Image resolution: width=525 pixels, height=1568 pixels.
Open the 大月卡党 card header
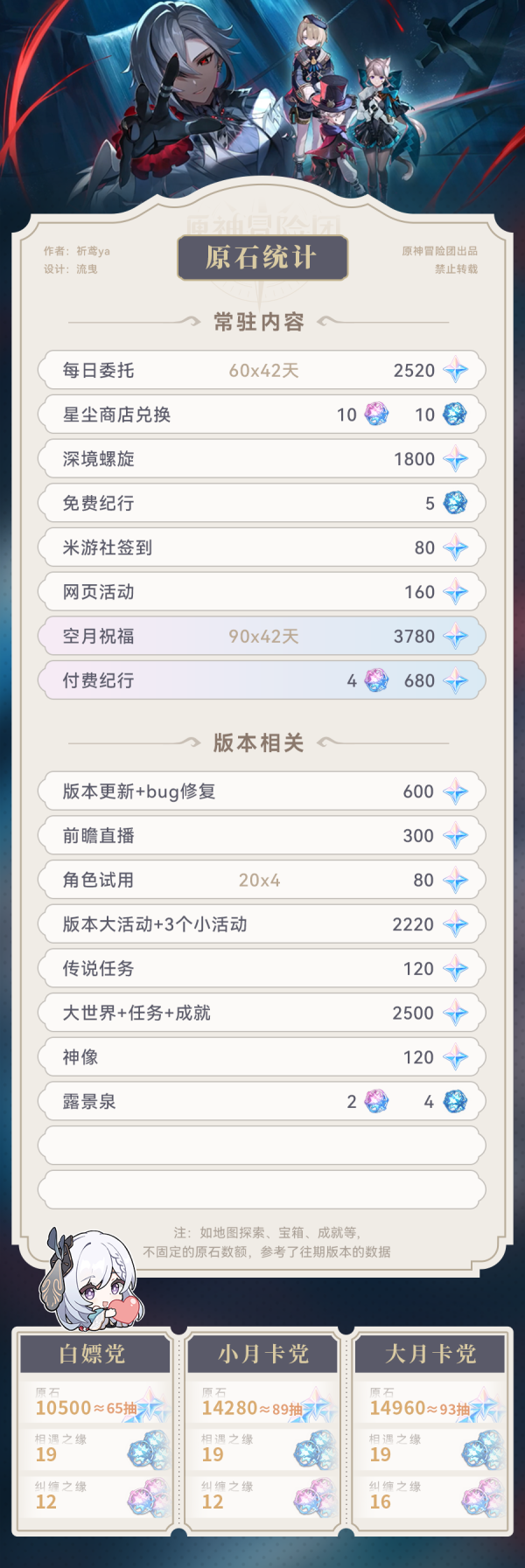430,1355
